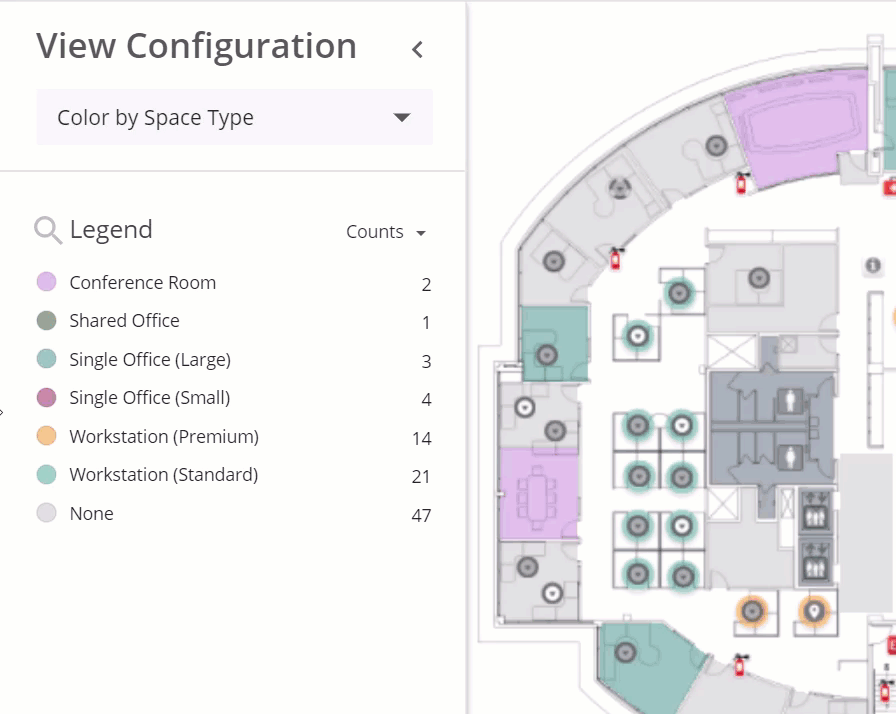Open the Color by Space Type dropdown

click(x=233, y=117)
